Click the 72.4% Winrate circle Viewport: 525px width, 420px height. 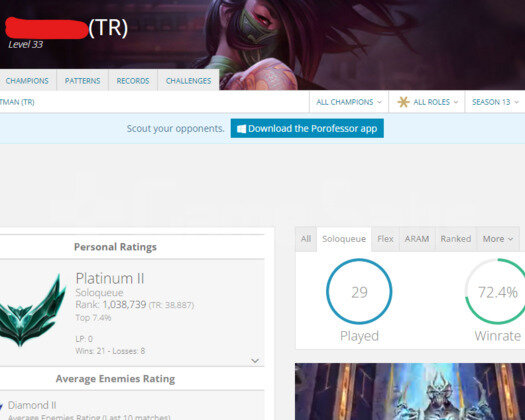[496, 291]
